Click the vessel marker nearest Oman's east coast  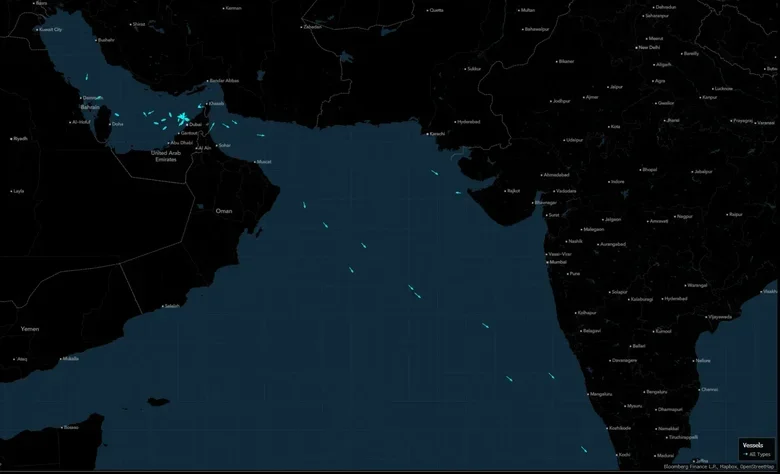click(304, 204)
